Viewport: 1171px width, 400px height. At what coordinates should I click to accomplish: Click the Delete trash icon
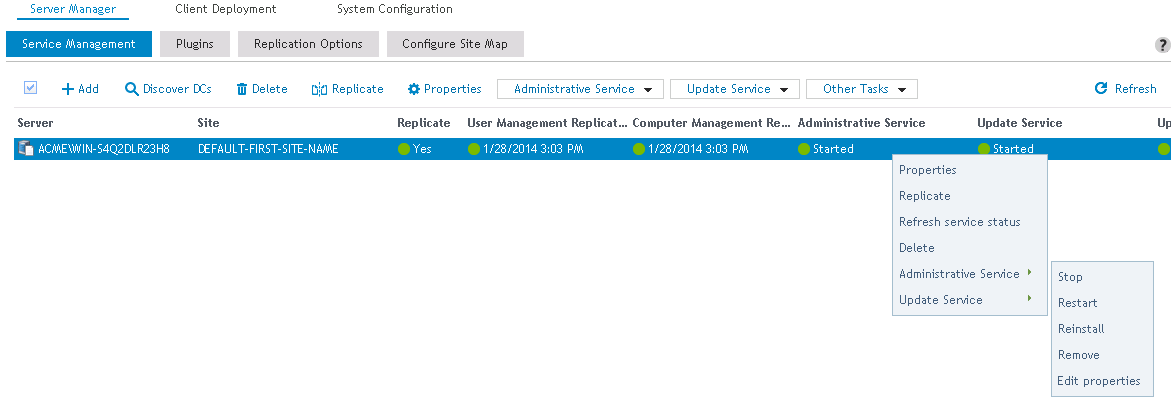point(242,89)
